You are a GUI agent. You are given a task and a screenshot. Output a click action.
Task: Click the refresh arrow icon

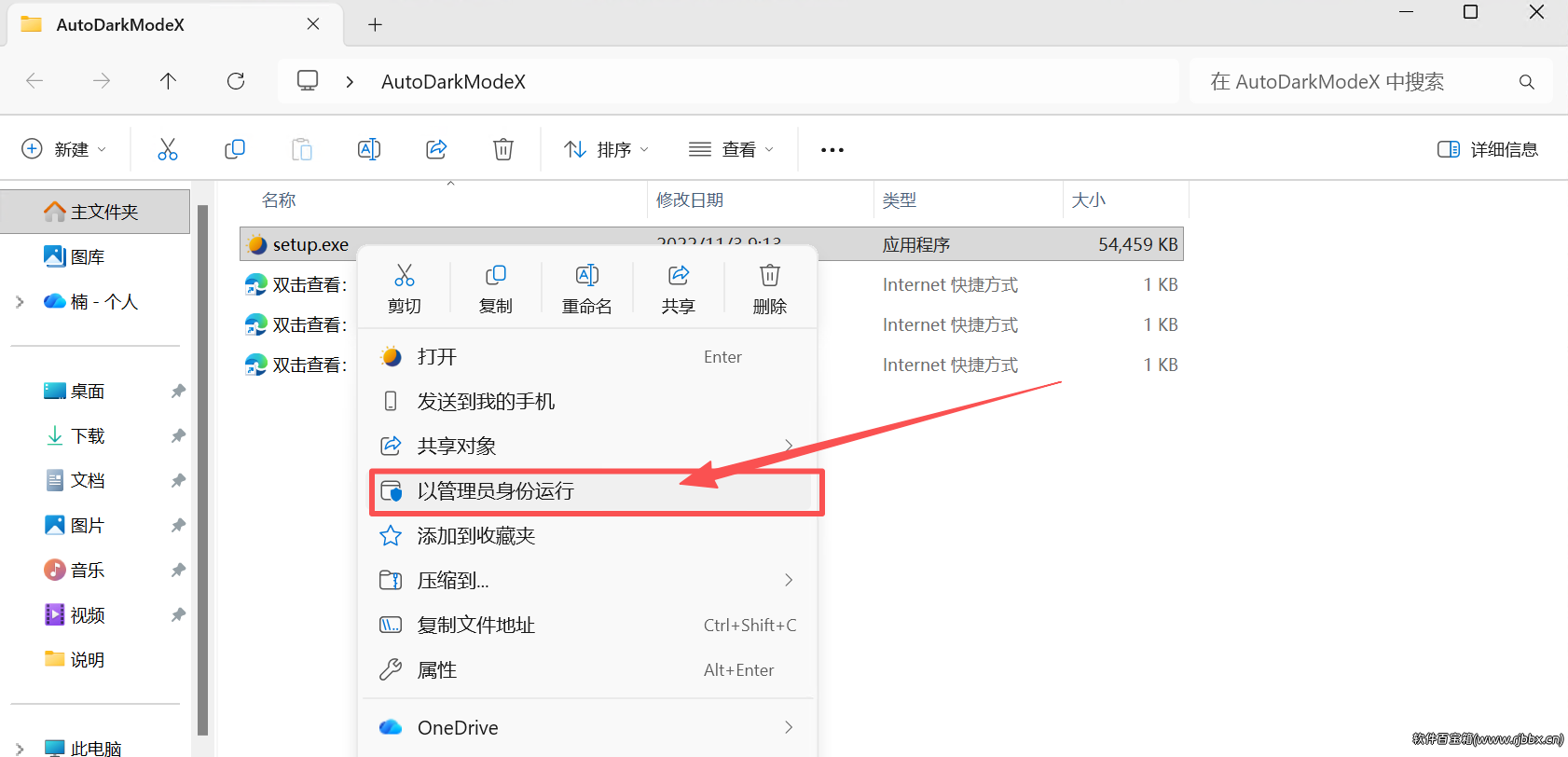(236, 81)
